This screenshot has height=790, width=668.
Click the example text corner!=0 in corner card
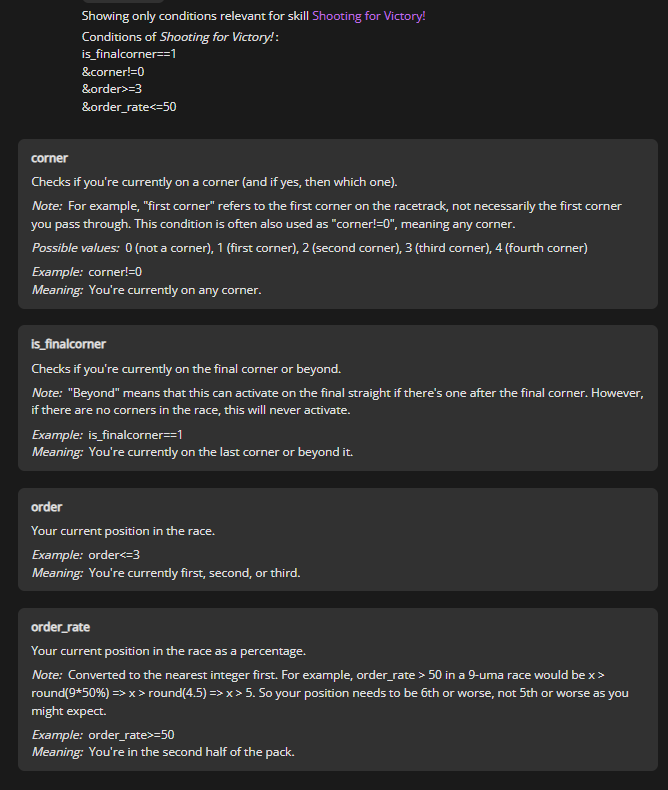115,272
